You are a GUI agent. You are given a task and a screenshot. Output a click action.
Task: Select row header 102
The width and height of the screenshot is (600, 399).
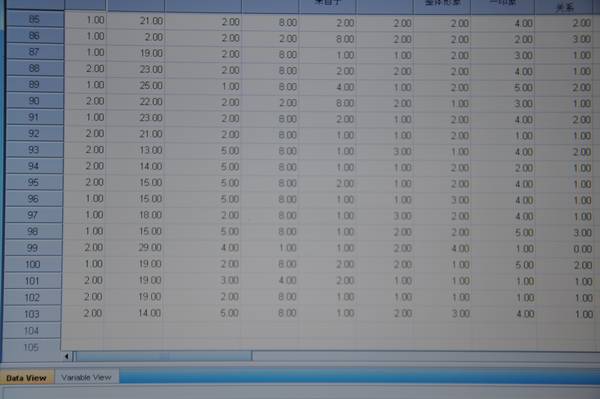pyautogui.click(x=33, y=297)
